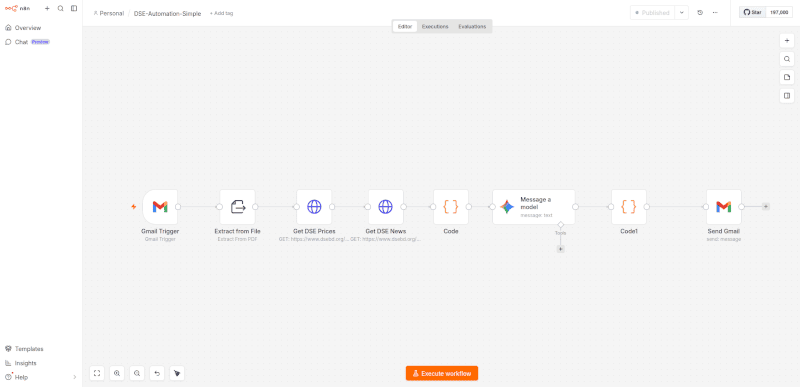Select the Gmail Trigger node

[x=160, y=207]
